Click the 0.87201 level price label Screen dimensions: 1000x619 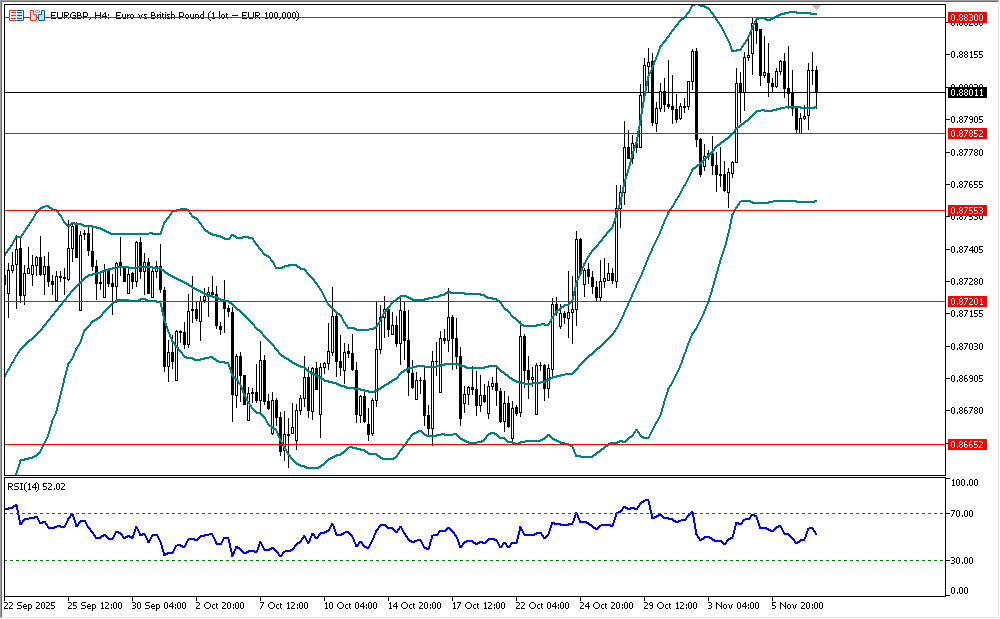pyautogui.click(x=967, y=301)
